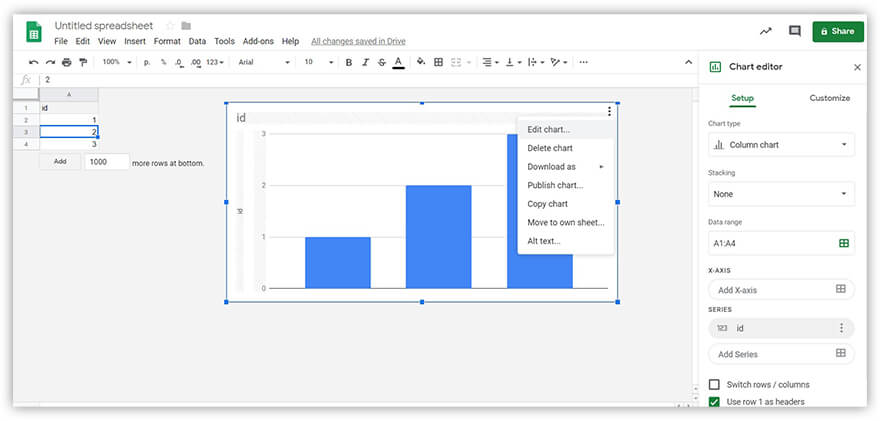Open the File menu
This screenshot has height=421, width=880.
point(61,41)
